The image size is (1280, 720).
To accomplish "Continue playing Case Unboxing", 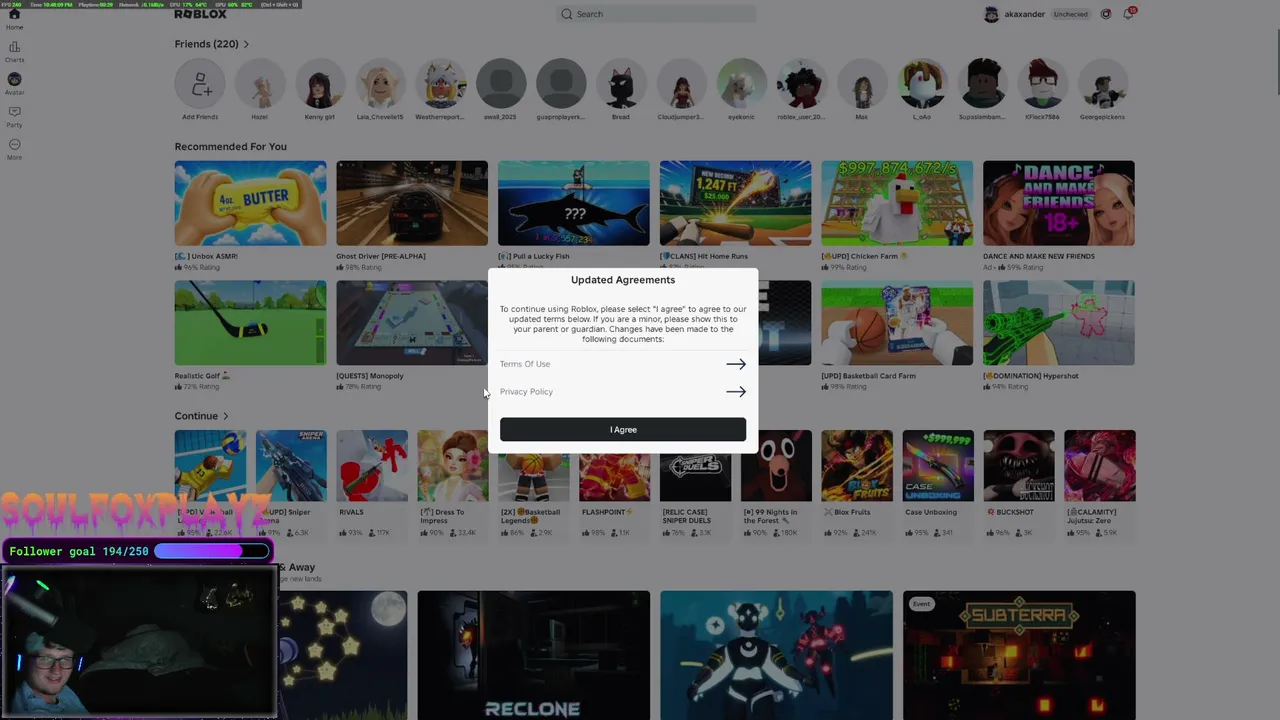I will click(x=938, y=466).
